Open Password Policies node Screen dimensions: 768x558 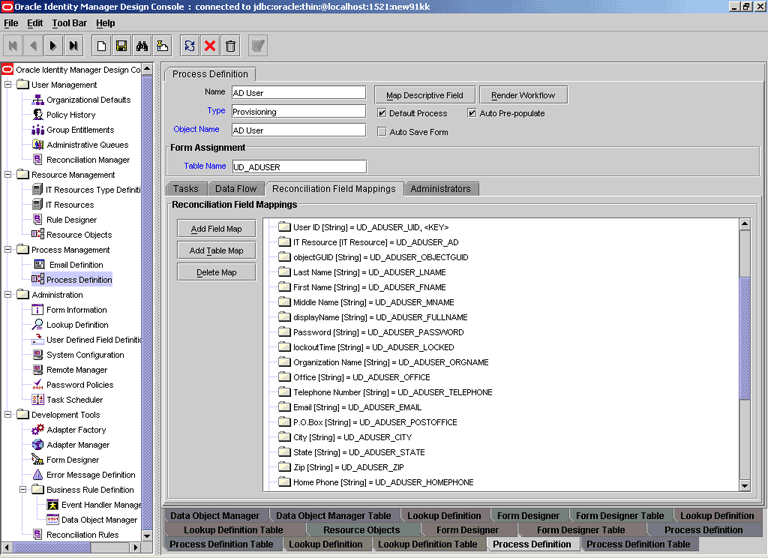[x=79, y=385]
